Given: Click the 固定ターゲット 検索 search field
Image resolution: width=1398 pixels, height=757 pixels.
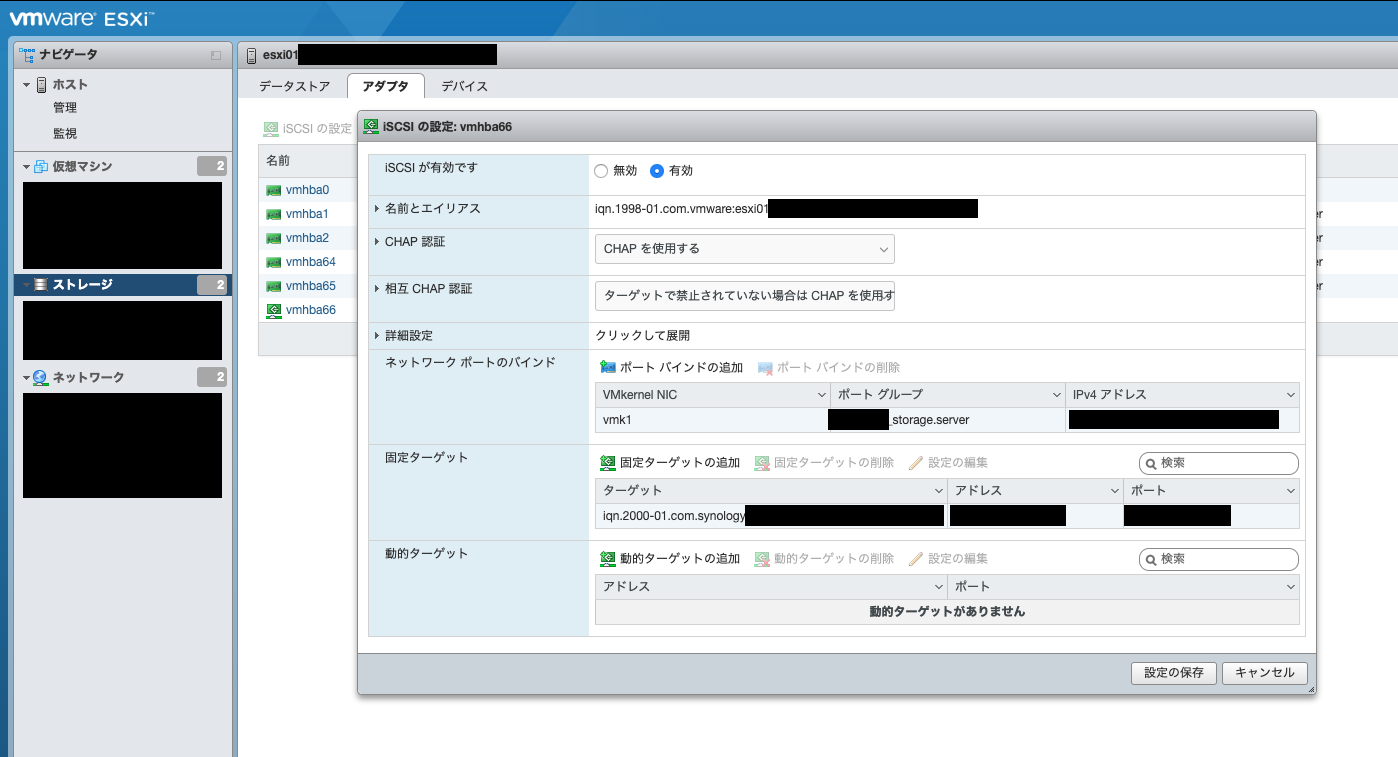Looking at the screenshot, I should pyautogui.click(x=1219, y=464).
